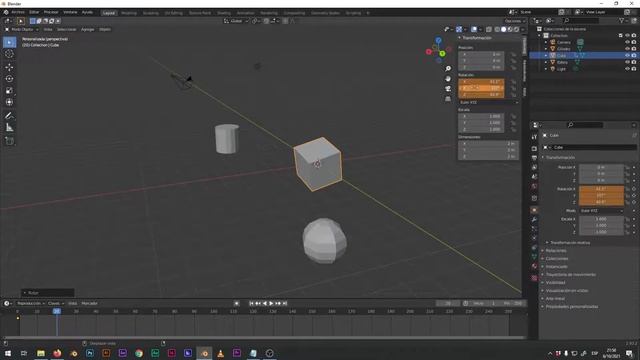Enable solid viewport shading mode
640x360 pixels.
(503, 29)
